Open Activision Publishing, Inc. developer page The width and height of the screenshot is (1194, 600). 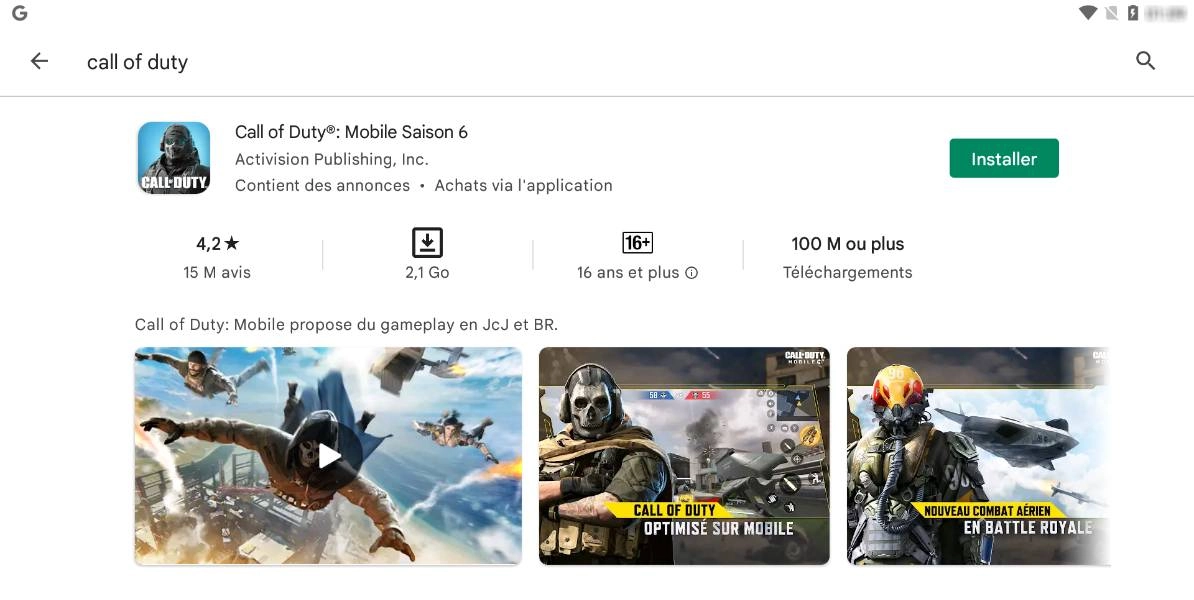(331, 159)
